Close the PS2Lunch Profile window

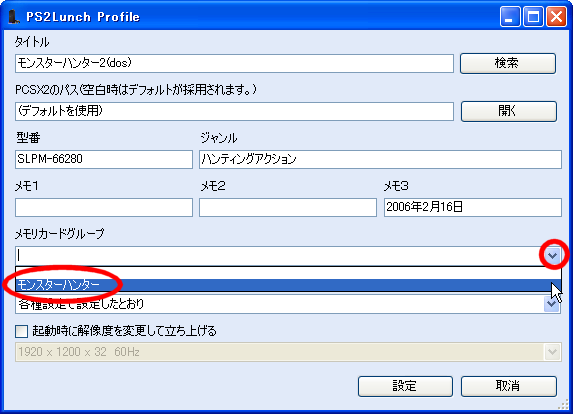coord(557,17)
